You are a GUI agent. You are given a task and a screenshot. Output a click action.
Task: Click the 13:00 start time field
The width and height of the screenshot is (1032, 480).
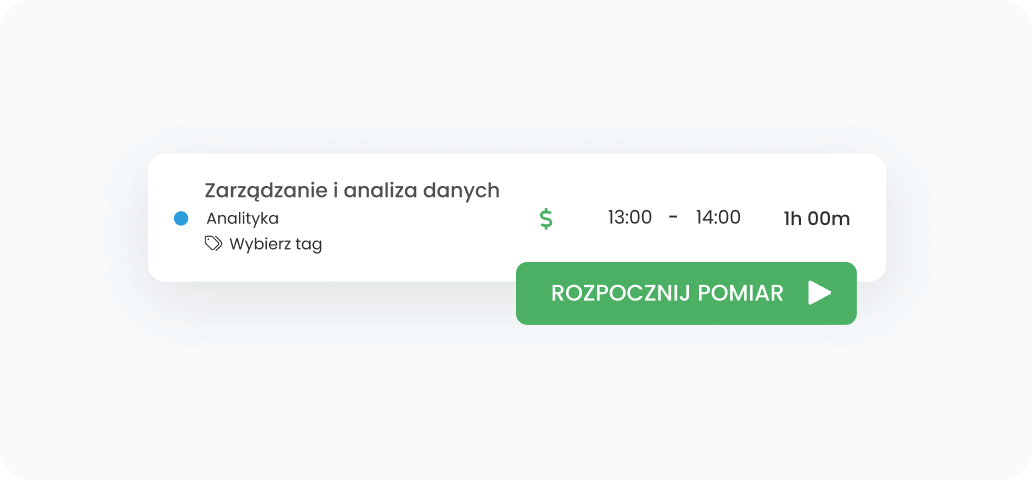pos(630,217)
